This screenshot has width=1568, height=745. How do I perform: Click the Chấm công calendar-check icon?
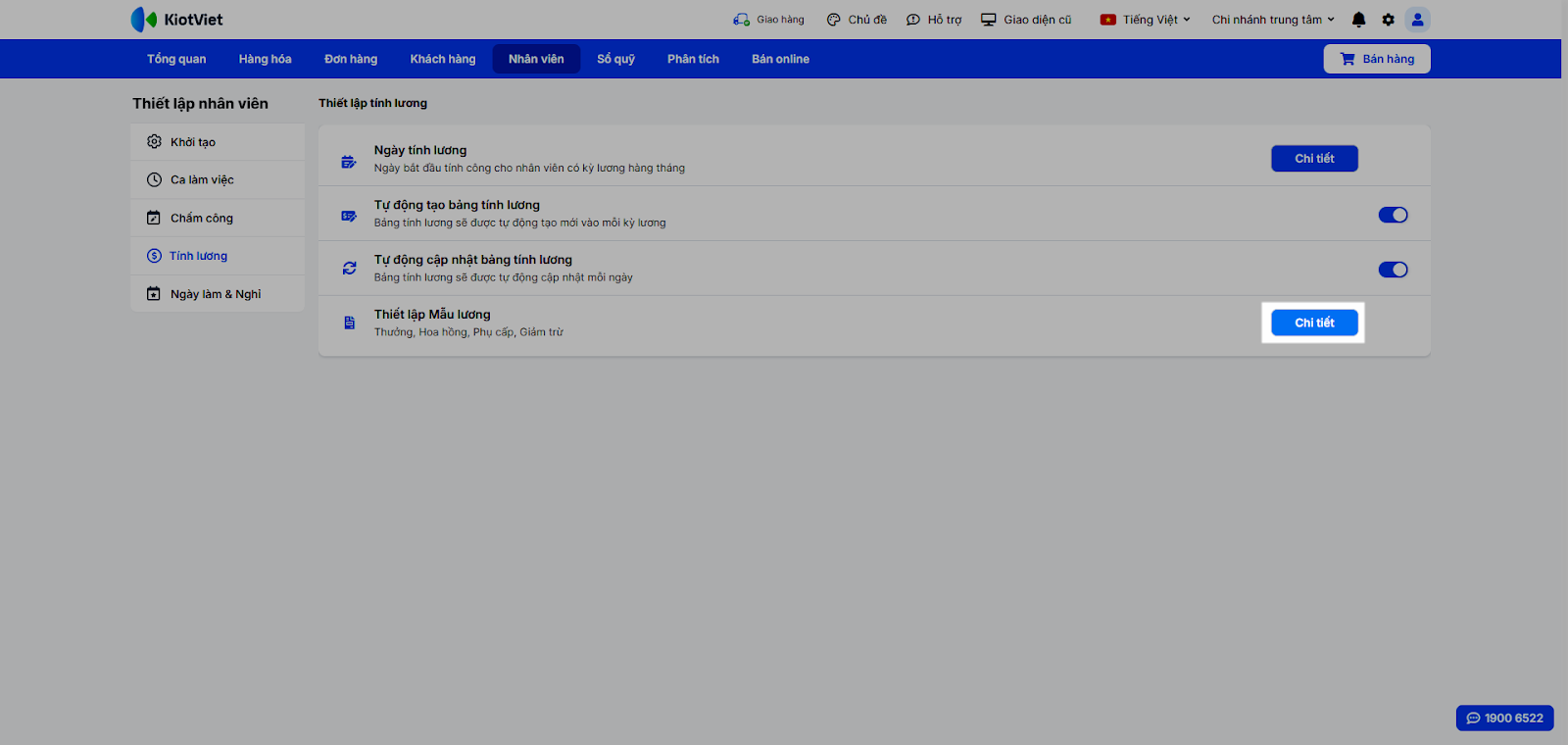[x=154, y=218]
